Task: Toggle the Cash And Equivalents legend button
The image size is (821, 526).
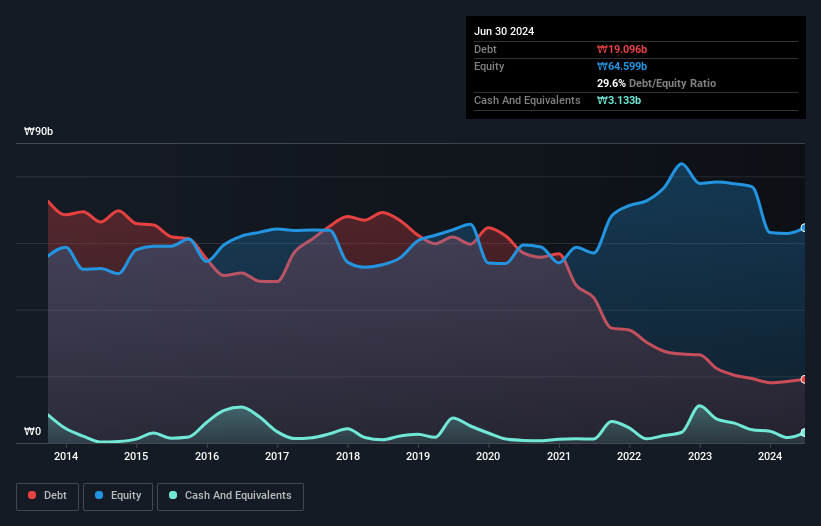Action: pyautogui.click(x=230, y=496)
